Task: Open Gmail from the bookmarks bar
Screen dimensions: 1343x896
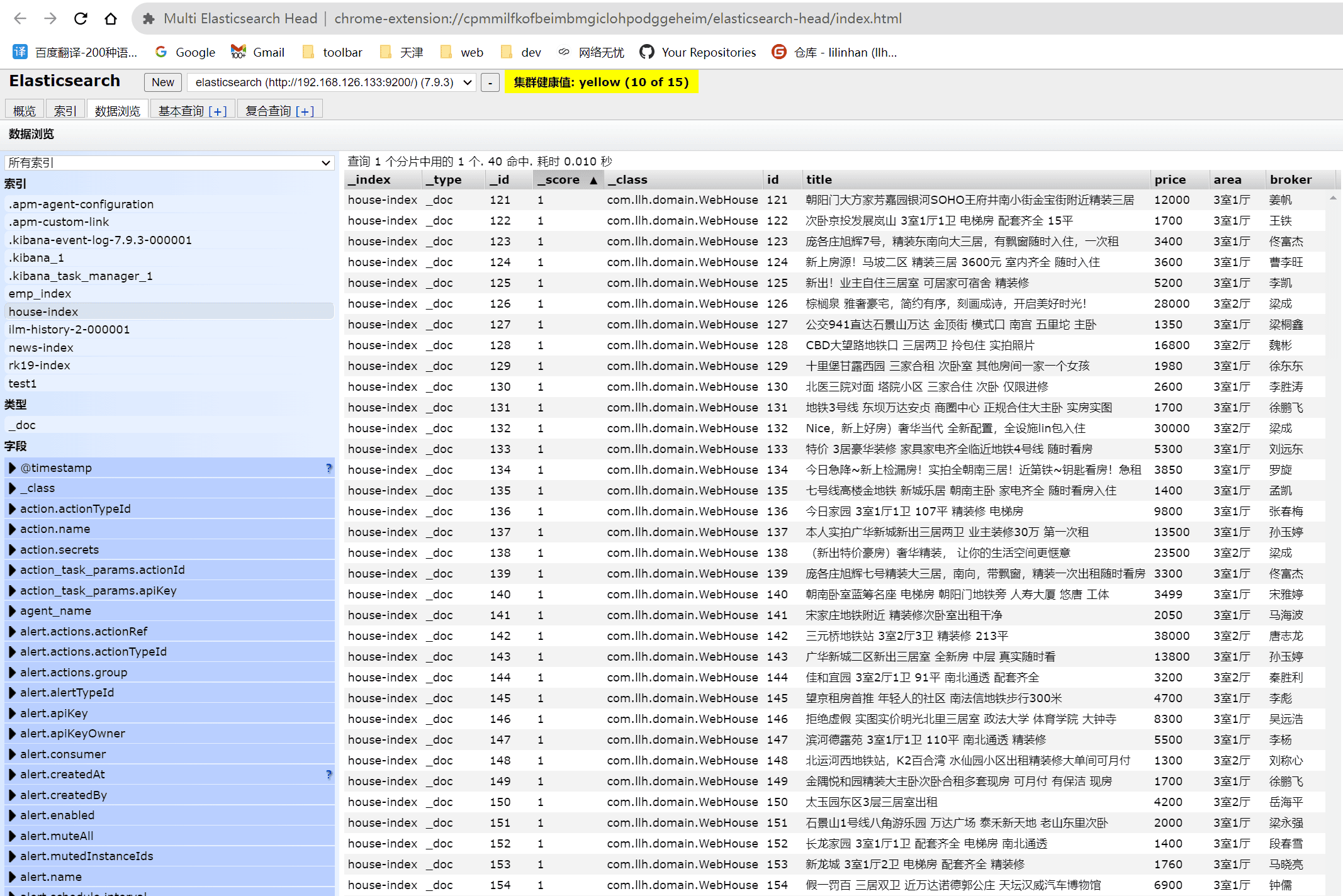Action: [257, 52]
